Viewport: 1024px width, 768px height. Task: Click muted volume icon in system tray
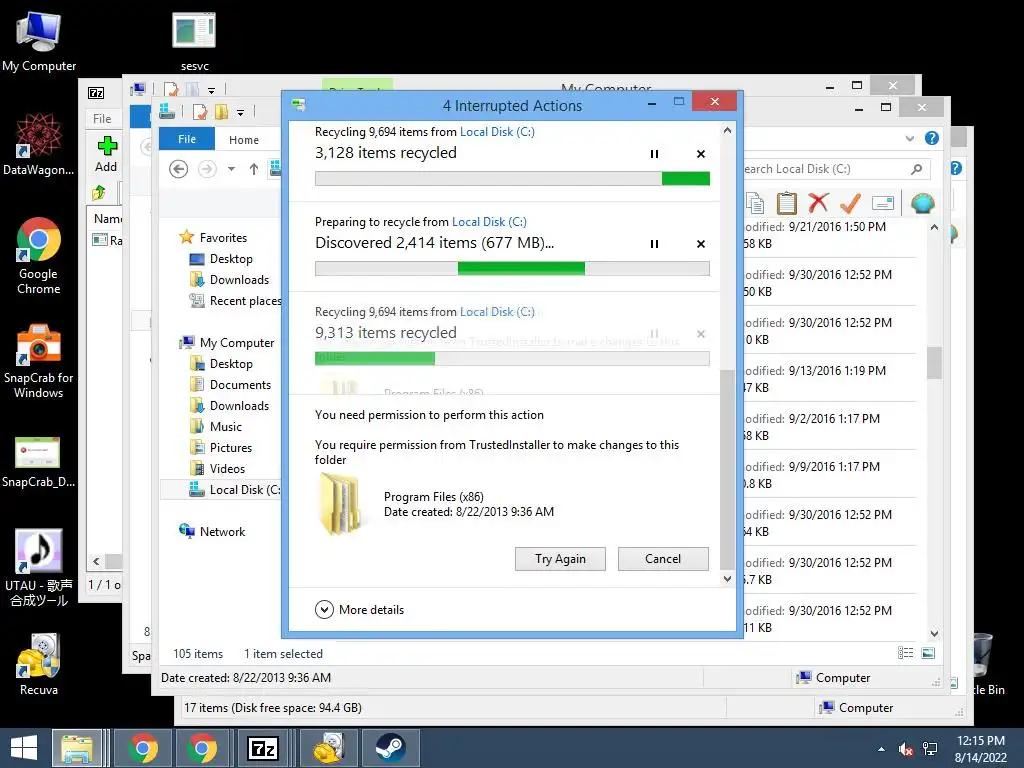pyautogui.click(x=906, y=750)
